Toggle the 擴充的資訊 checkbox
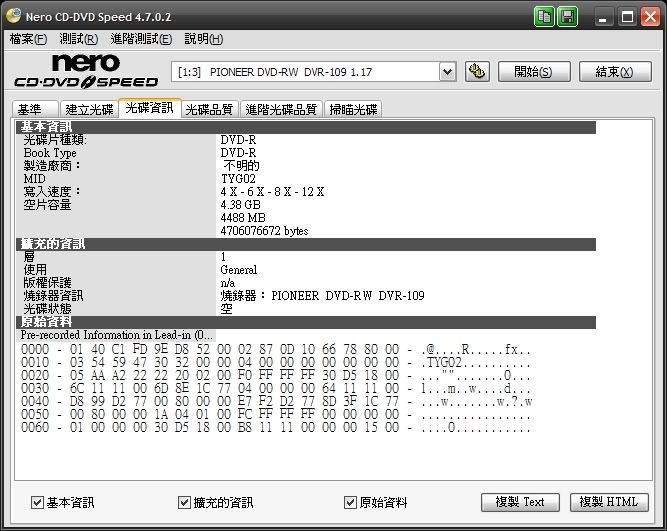This screenshot has height=531, width=667. (184, 502)
